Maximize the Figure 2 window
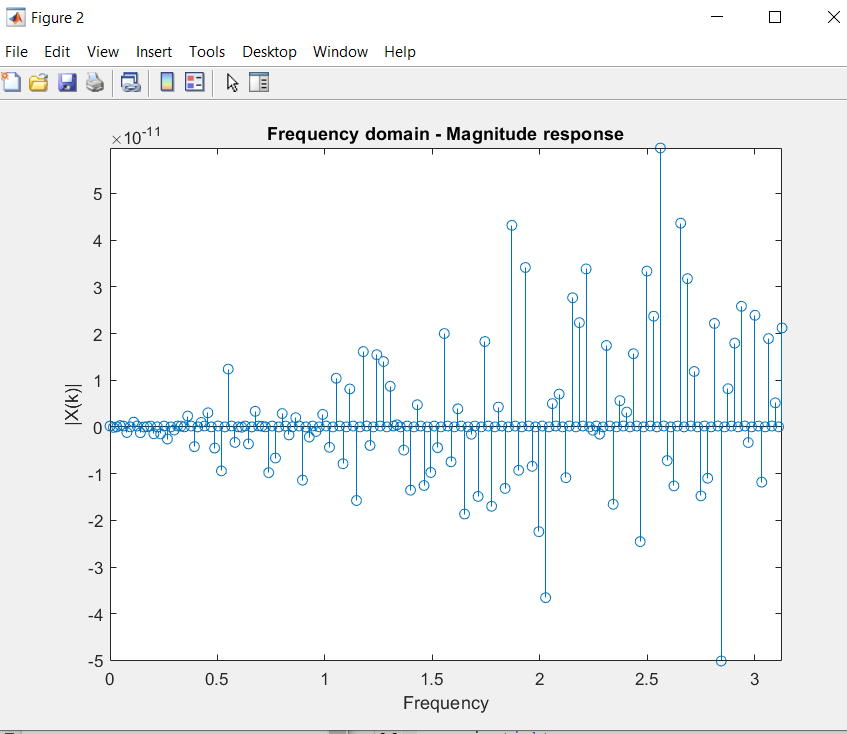The width and height of the screenshot is (847, 734). [774, 17]
